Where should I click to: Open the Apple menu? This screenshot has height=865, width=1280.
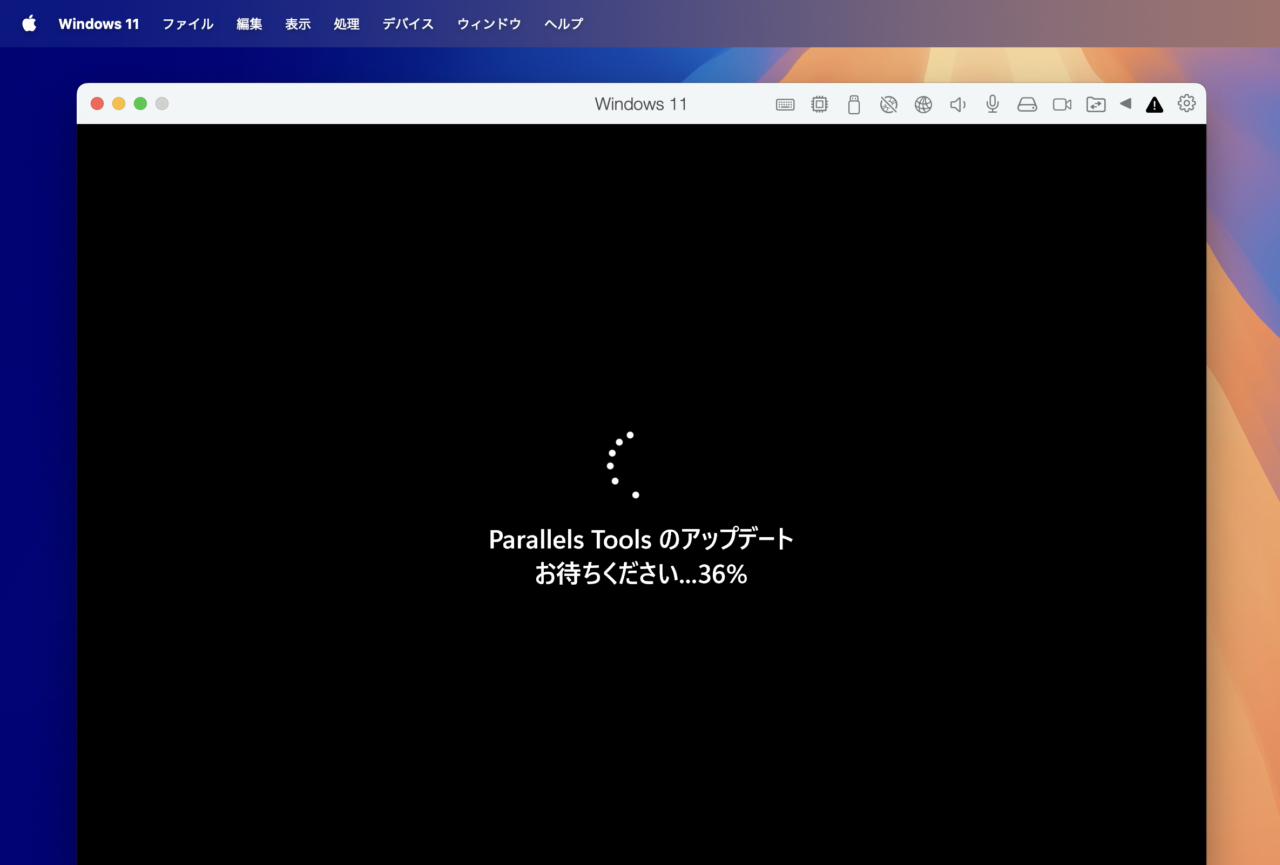click(x=29, y=23)
